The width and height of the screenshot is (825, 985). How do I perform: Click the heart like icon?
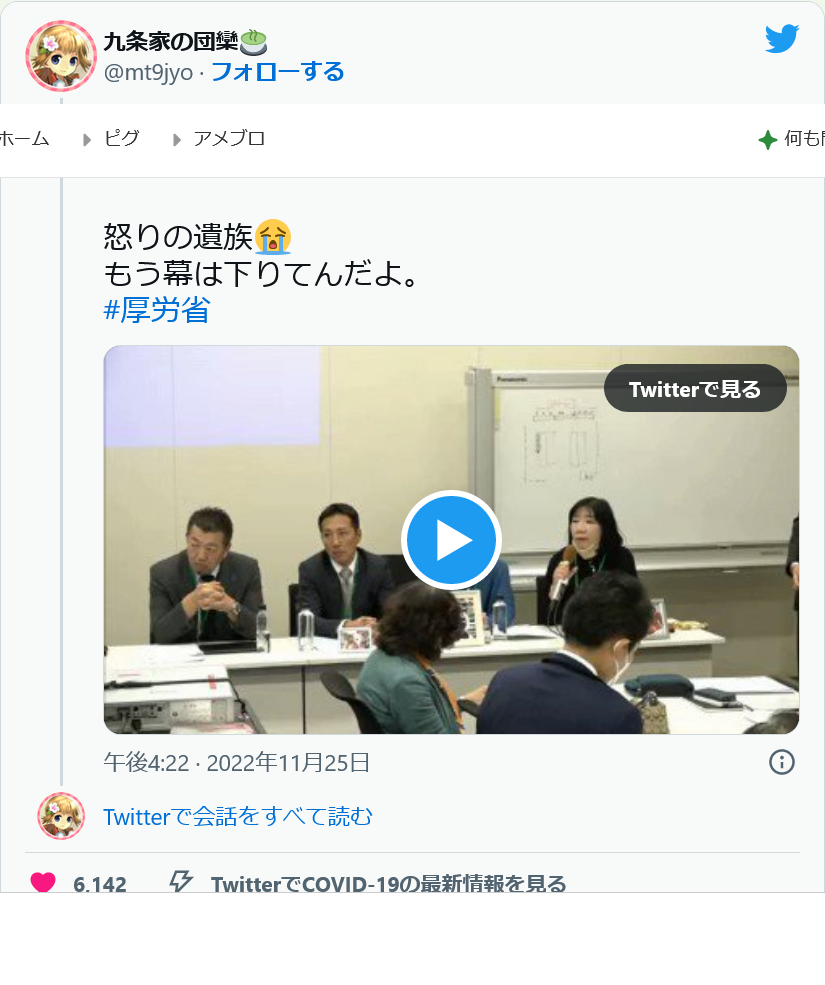tap(43, 882)
